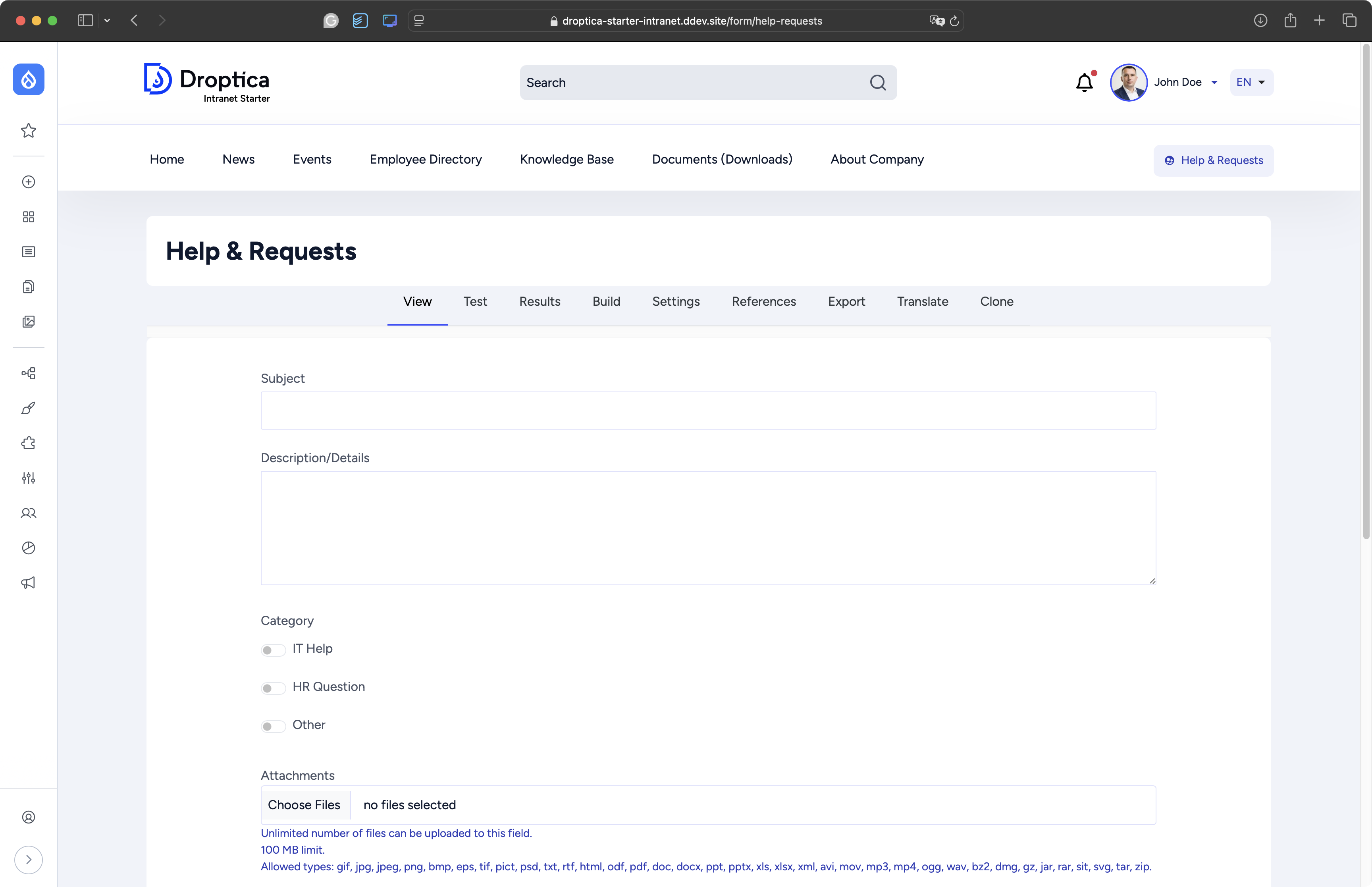
Task: Open the reports pie-chart icon in sidebar
Action: (28, 548)
